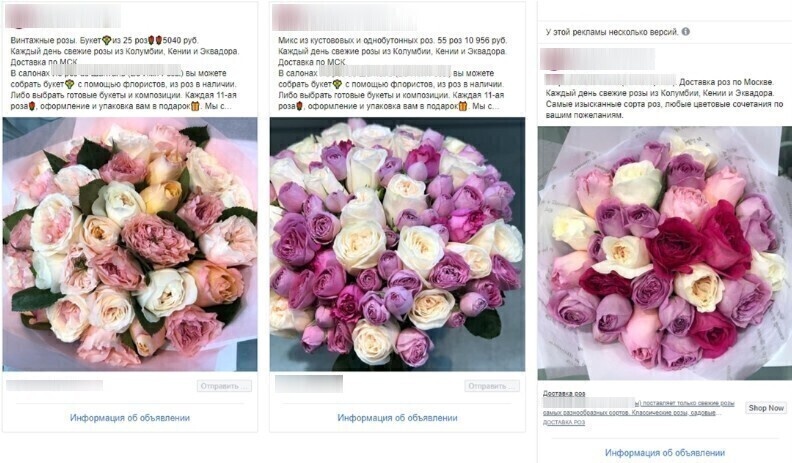
Task: Click the gift emoji in first ad text
Action: point(195,106)
